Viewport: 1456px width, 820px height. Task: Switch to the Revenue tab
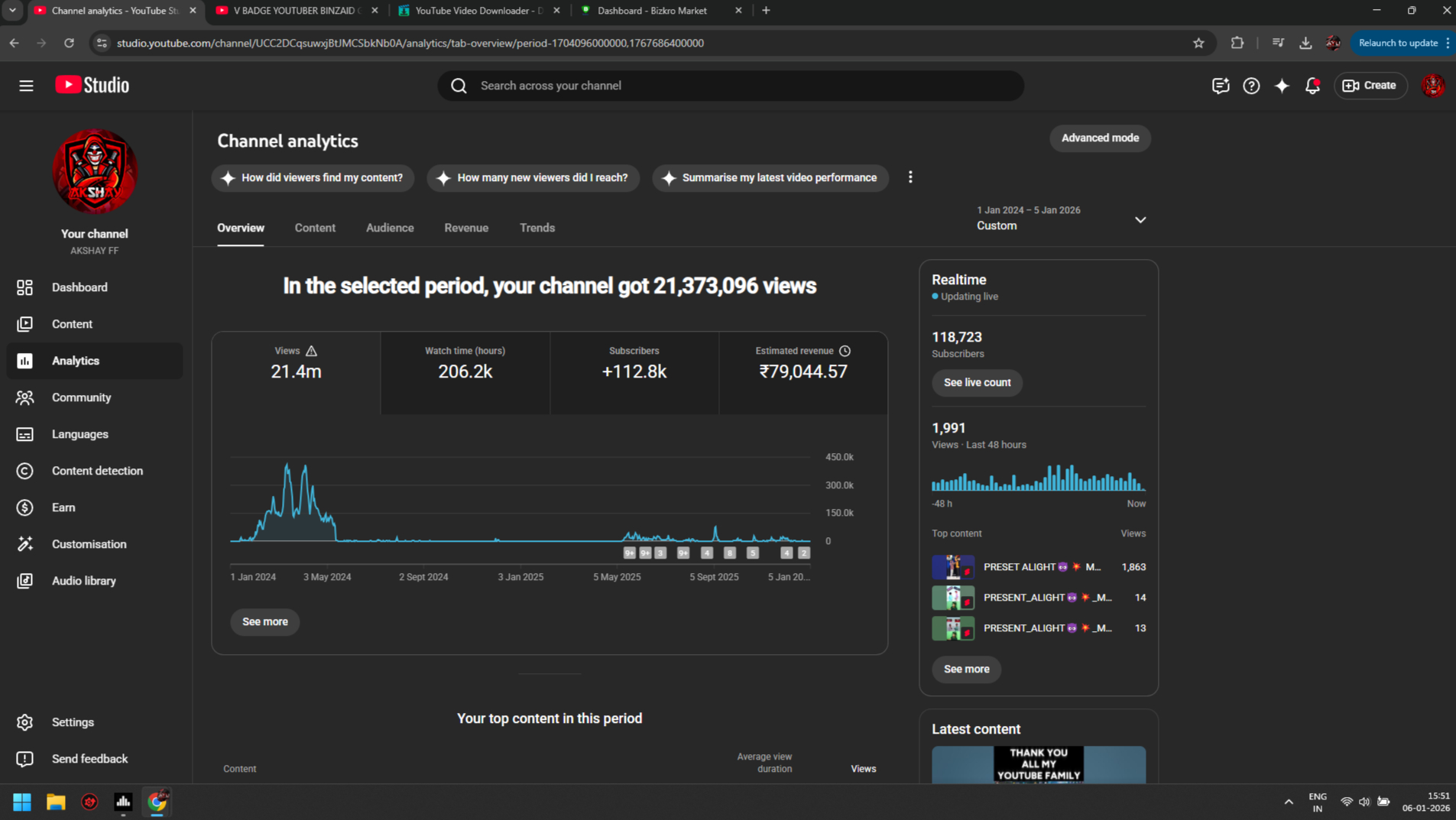(x=466, y=228)
